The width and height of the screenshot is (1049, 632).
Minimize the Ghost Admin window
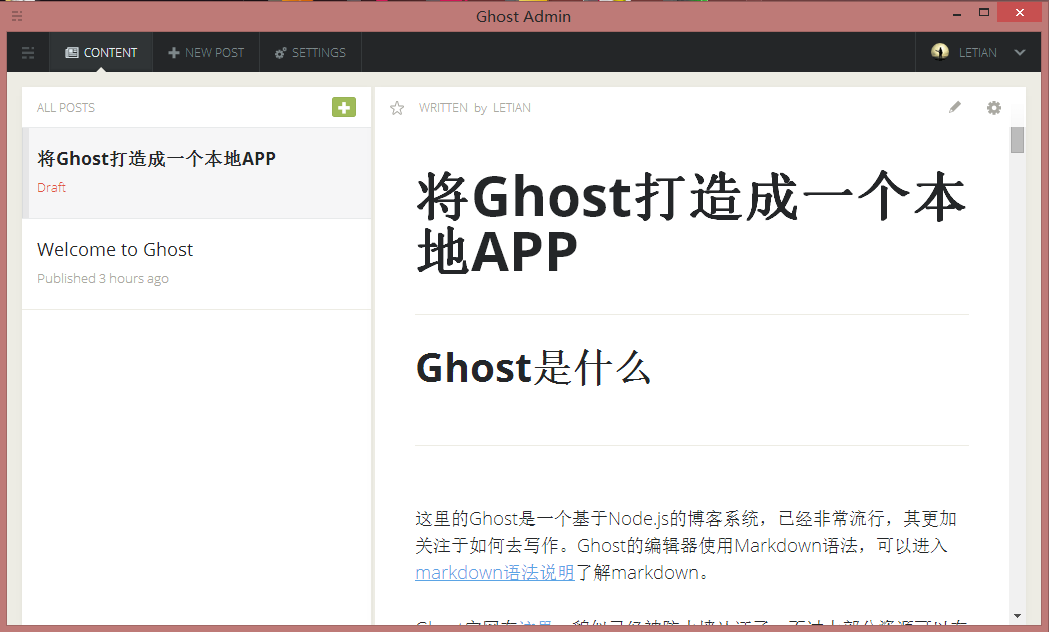point(957,13)
